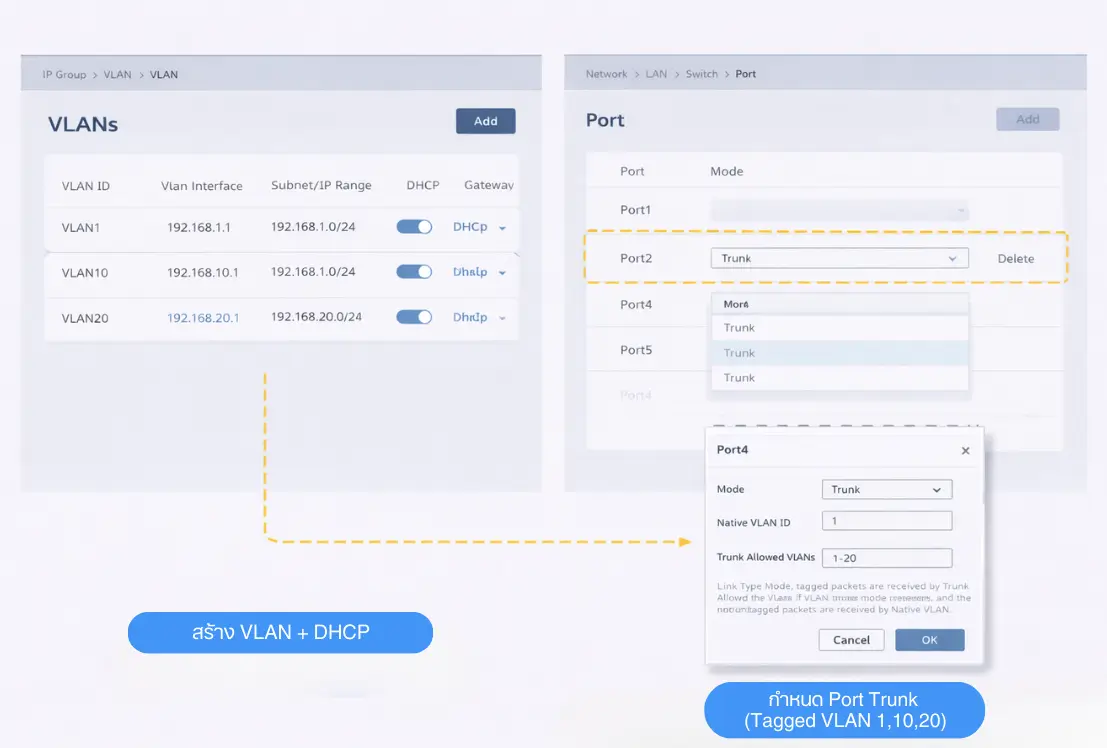Focus the Trunk Allowed VLANs field
The width and height of the screenshot is (1107, 748).
(x=886, y=558)
